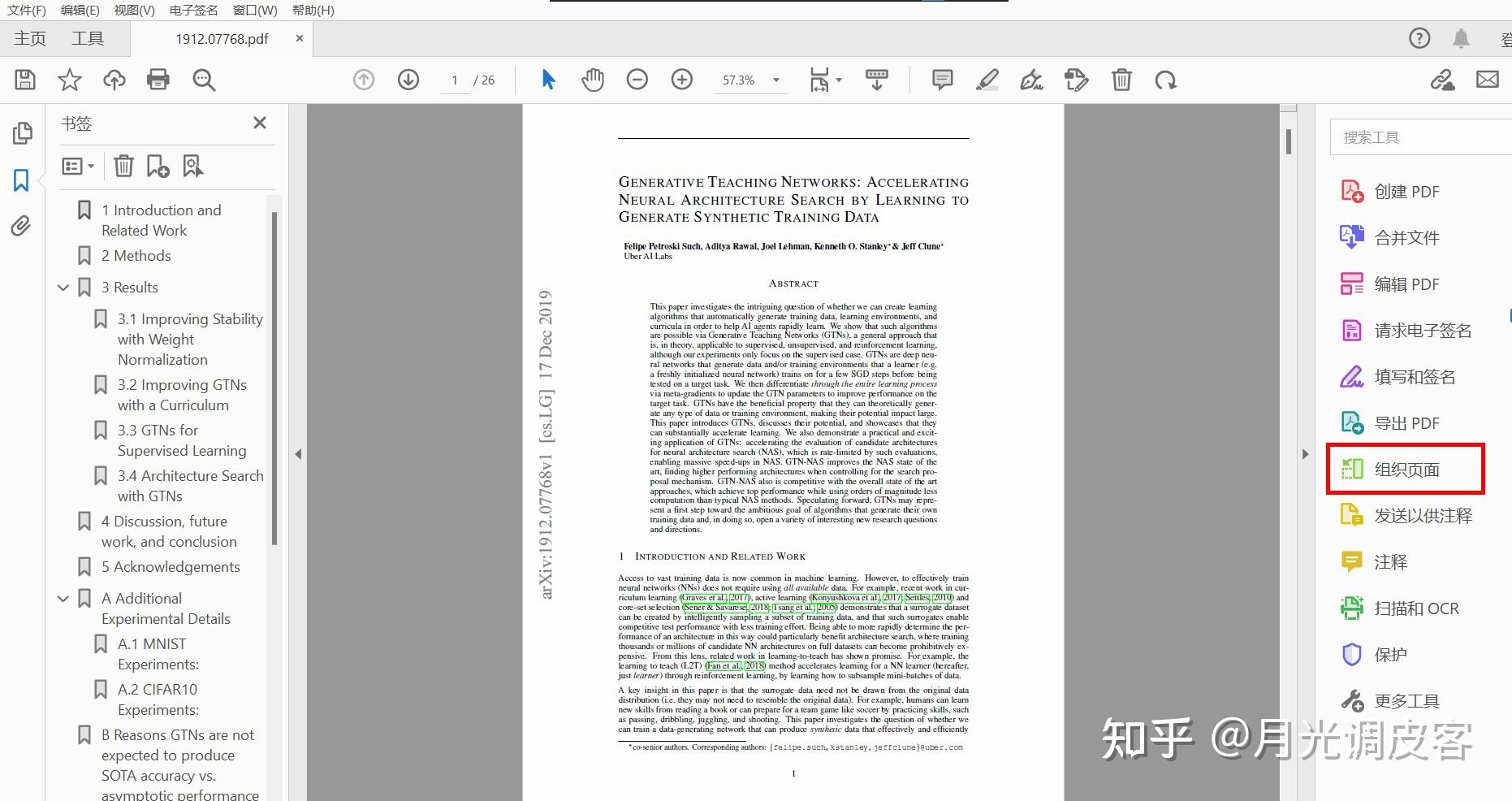Zoom out using the minus icon
This screenshot has height=801, width=1512.
(x=637, y=80)
